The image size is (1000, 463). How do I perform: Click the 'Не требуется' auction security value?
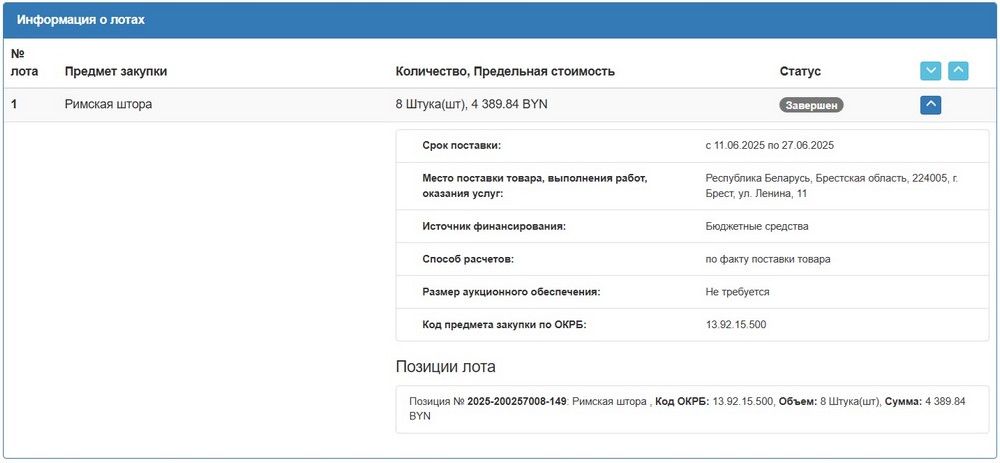(737, 292)
